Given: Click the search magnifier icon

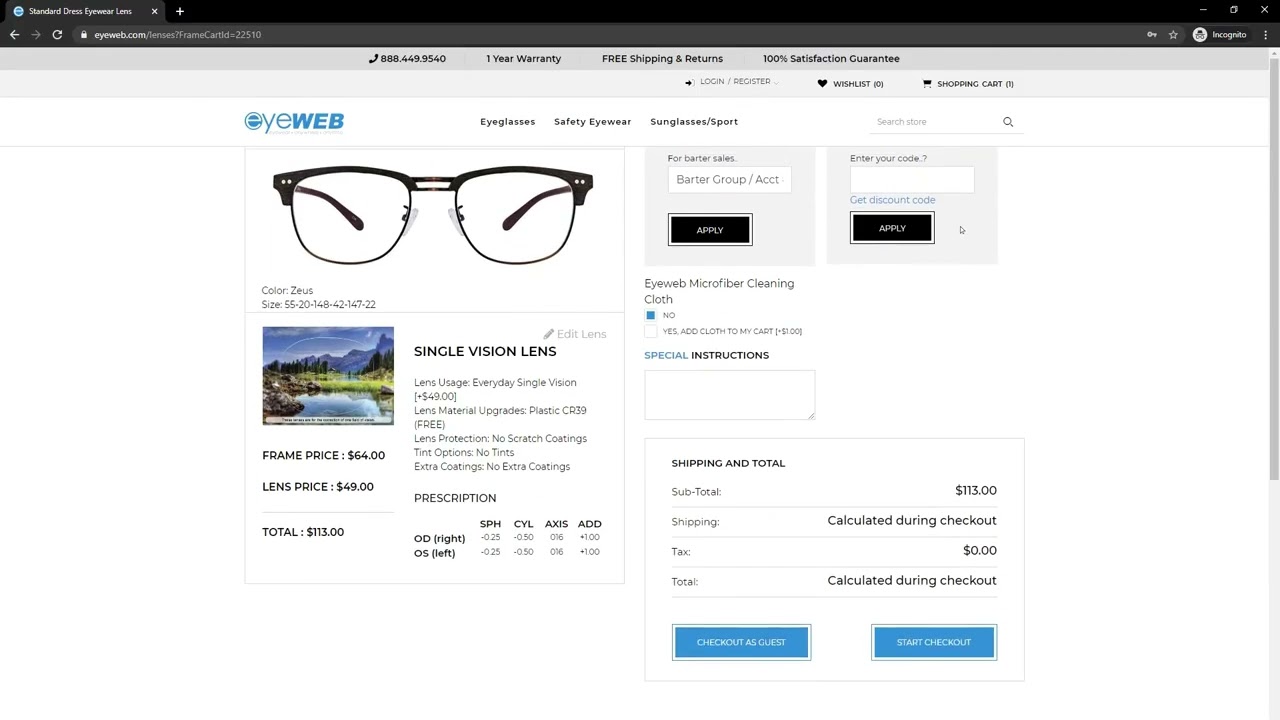Looking at the screenshot, I should coord(1008,122).
